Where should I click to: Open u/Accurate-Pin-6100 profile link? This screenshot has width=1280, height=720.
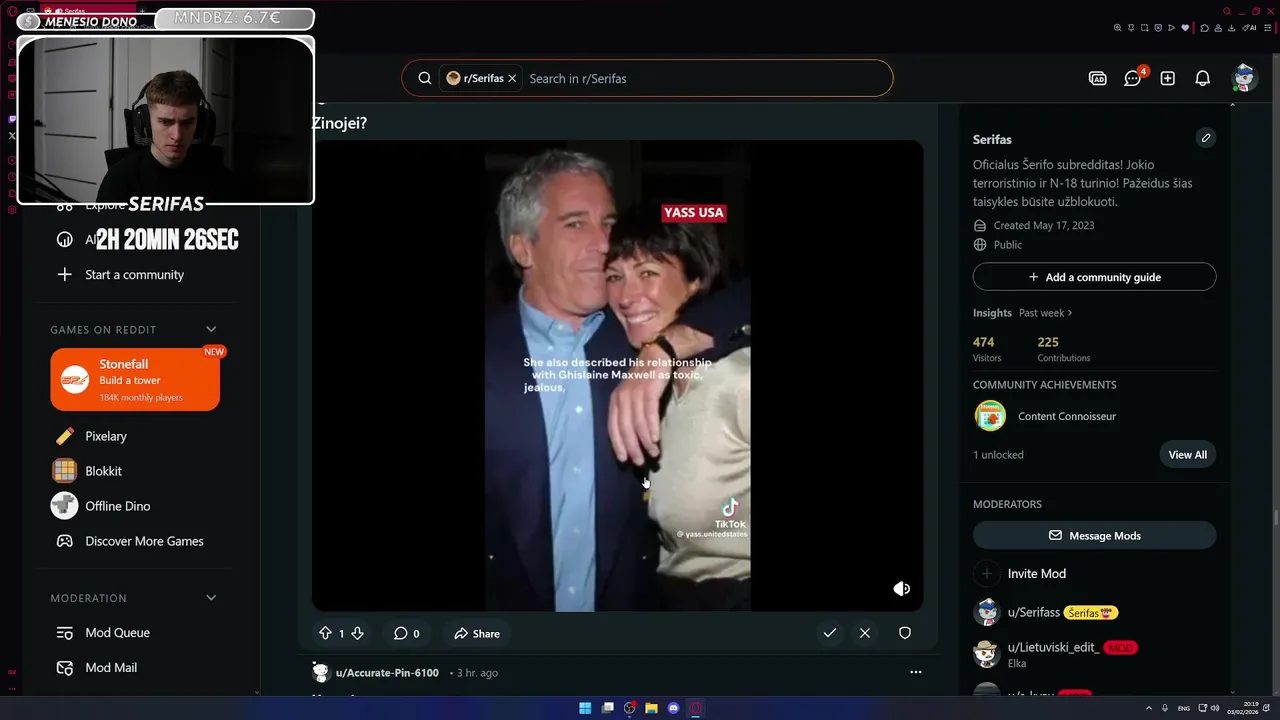387,673
